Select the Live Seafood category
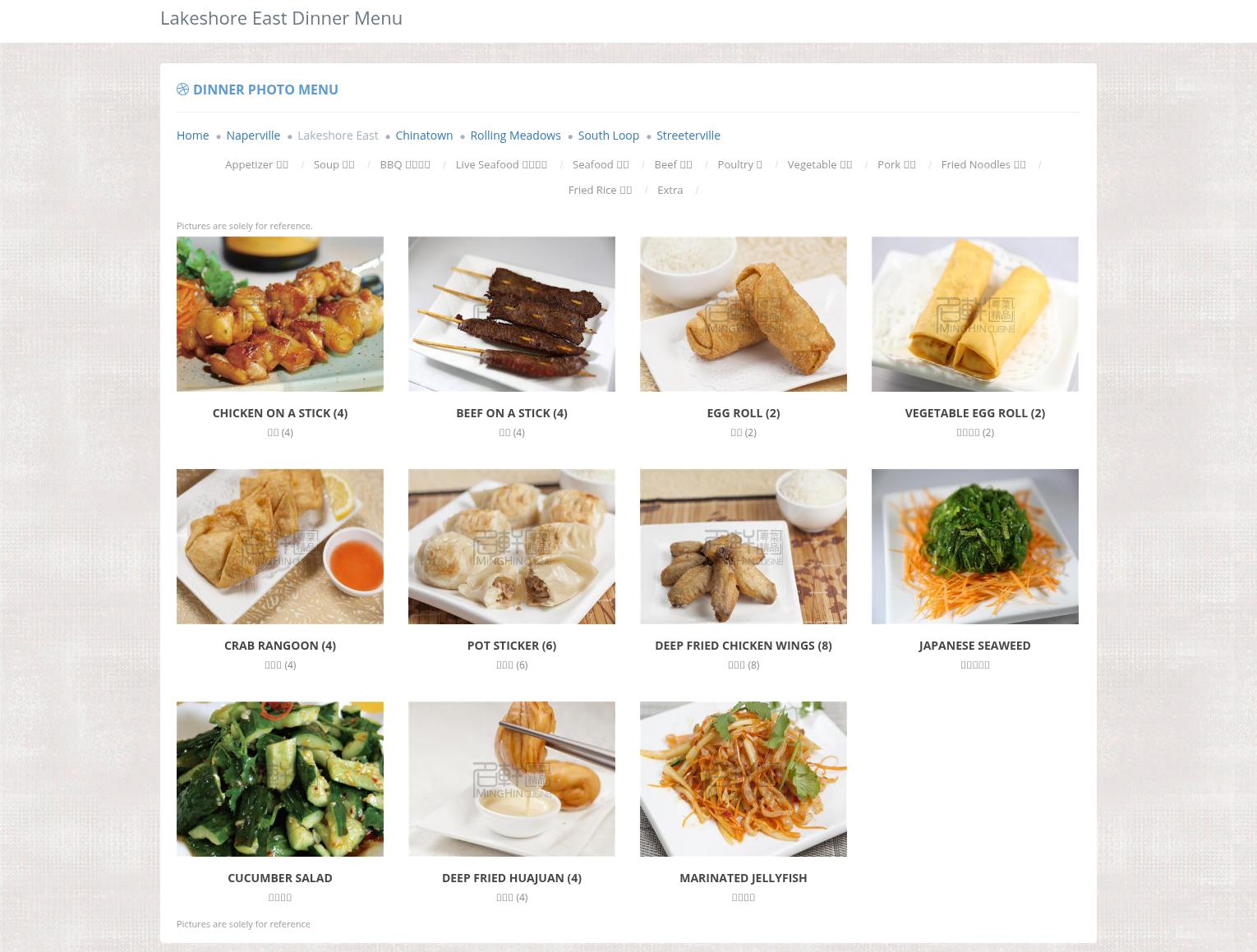1257x952 pixels. (x=501, y=164)
